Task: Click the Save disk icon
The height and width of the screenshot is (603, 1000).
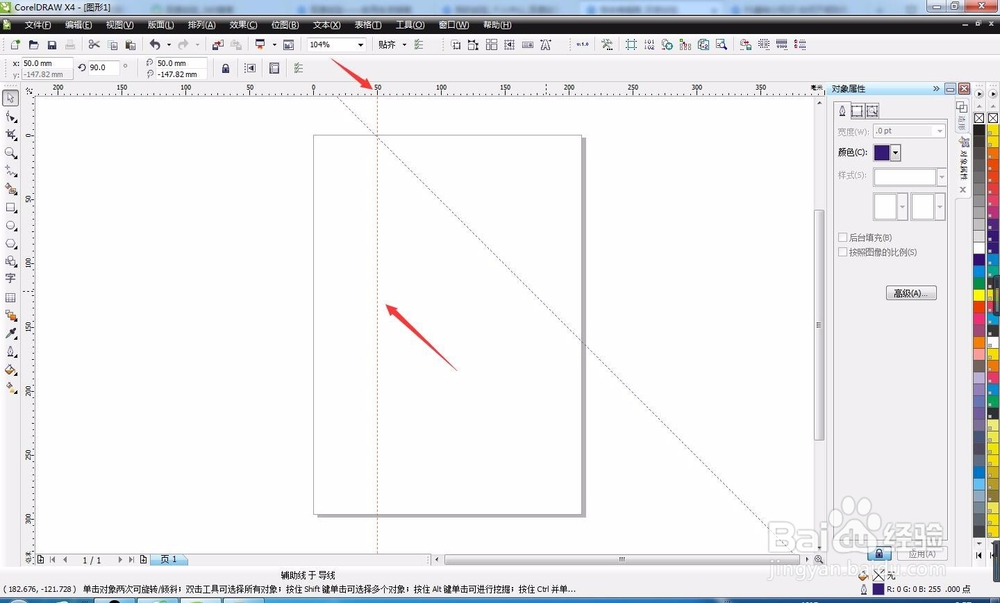Action: click(52, 45)
